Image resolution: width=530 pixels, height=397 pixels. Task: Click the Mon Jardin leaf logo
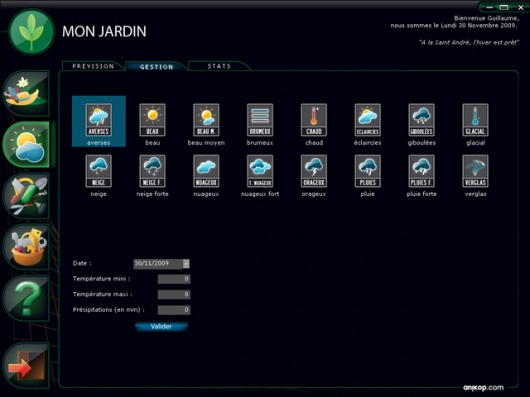click(x=31, y=32)
